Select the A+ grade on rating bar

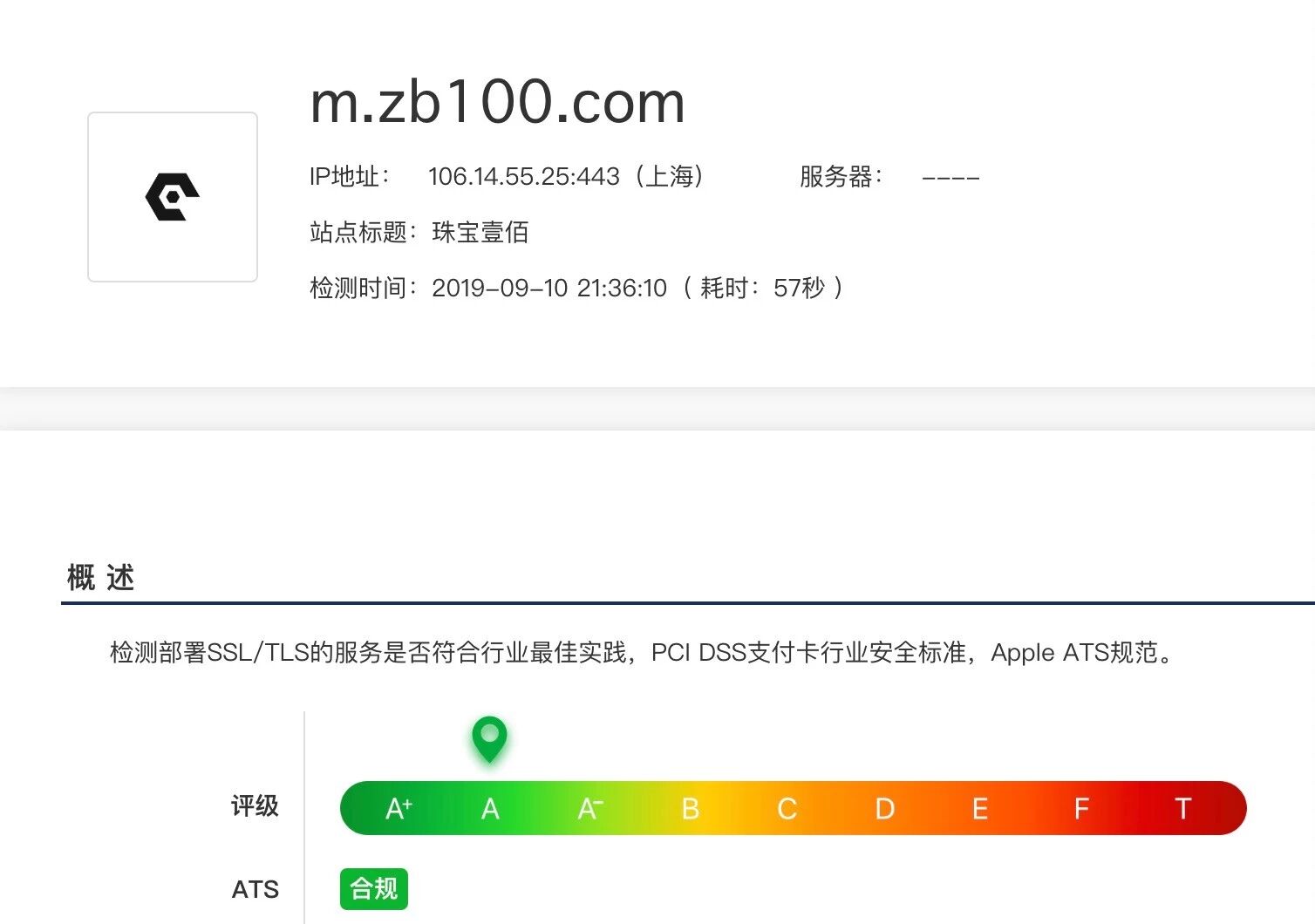tap(399, 809)
